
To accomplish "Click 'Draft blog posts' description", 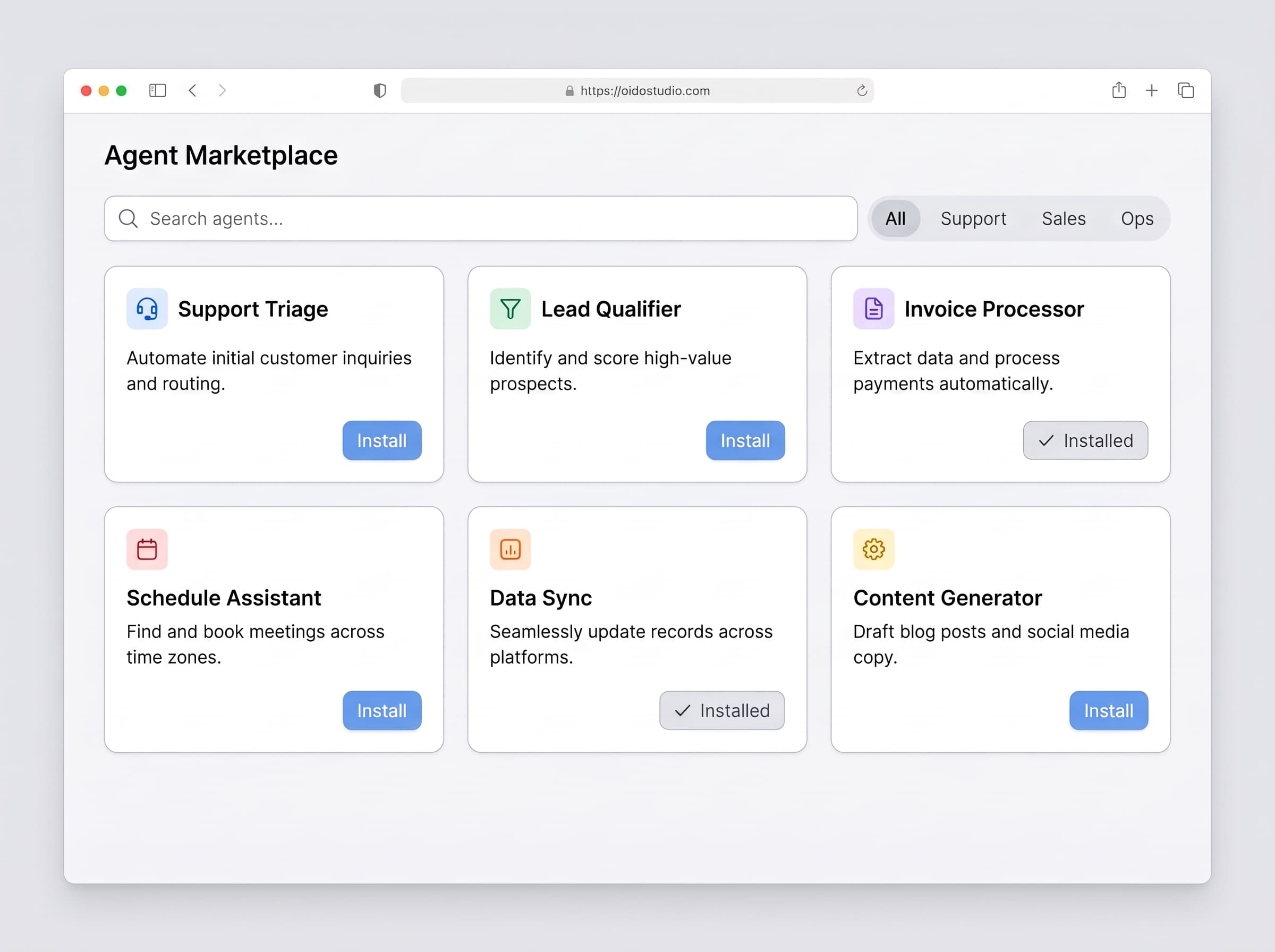I will pos(991,644).
